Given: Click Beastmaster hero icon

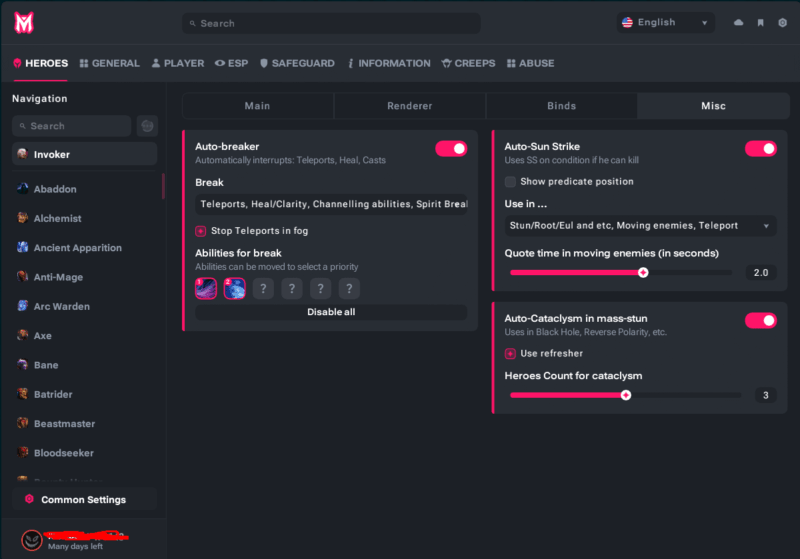Looking at the screenshot, I should pos(22,423).
